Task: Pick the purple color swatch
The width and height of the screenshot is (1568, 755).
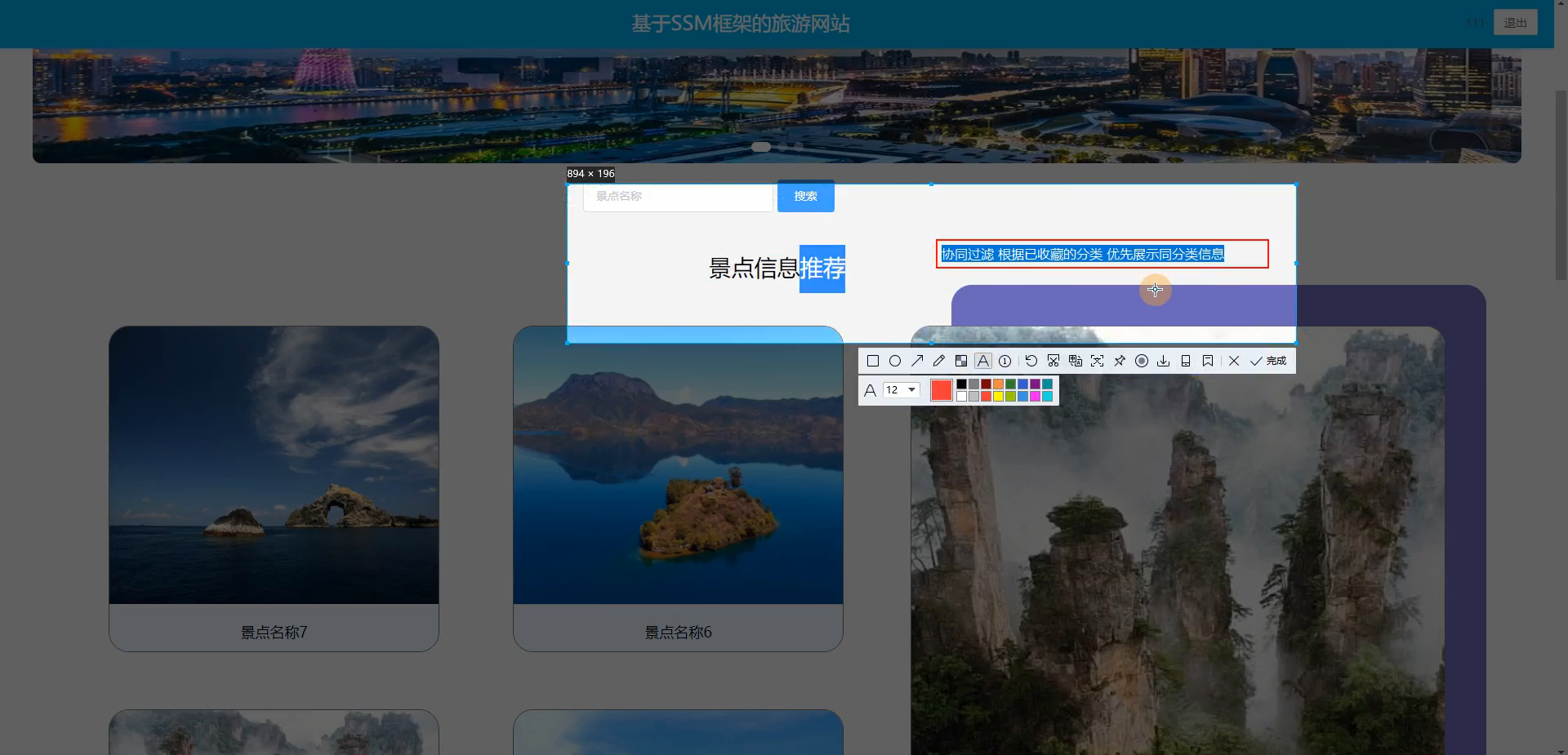Action: click(1035, 384)
